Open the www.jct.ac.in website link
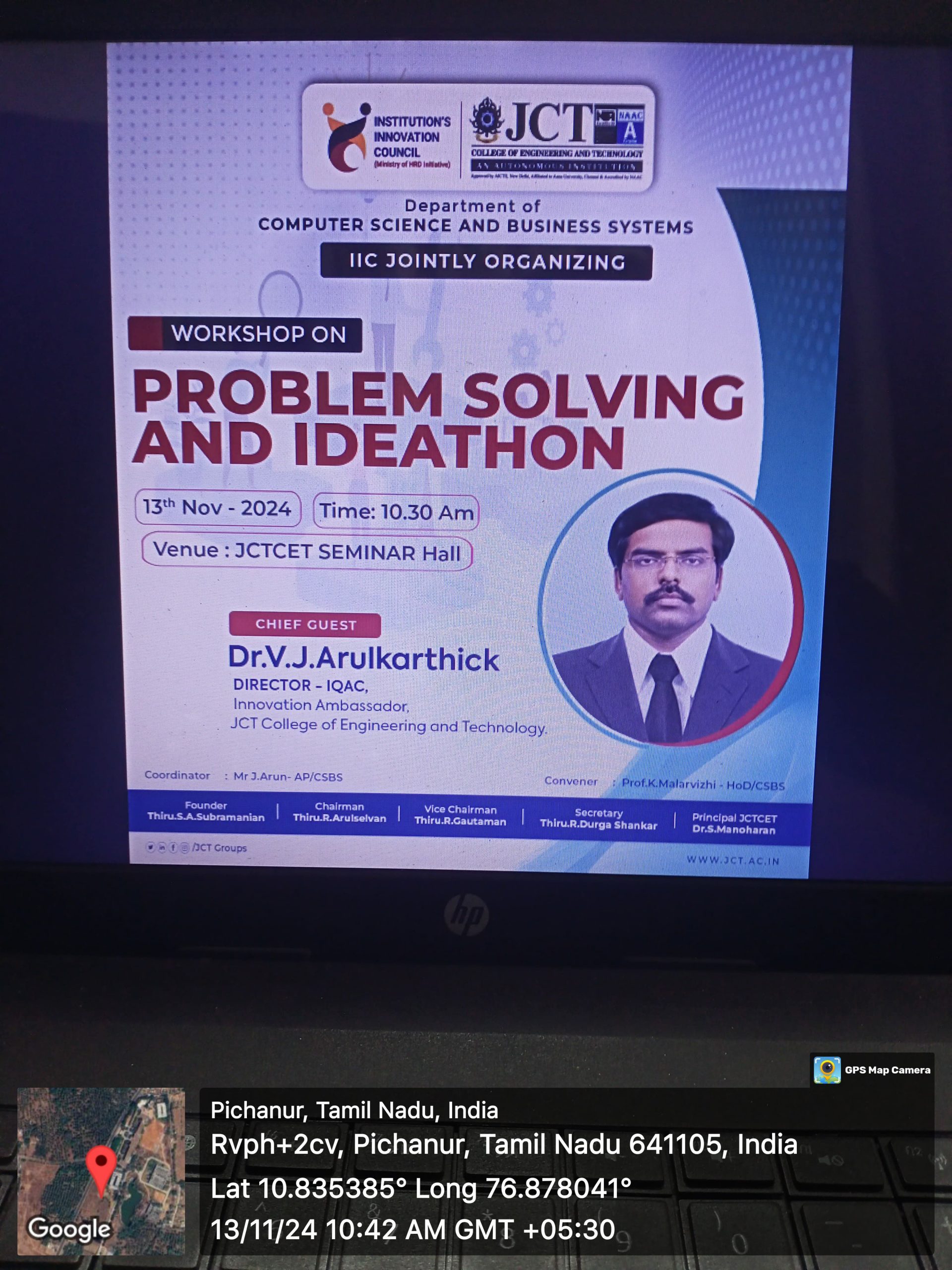This screenshot has height=1270, width=952. point(733,860)
